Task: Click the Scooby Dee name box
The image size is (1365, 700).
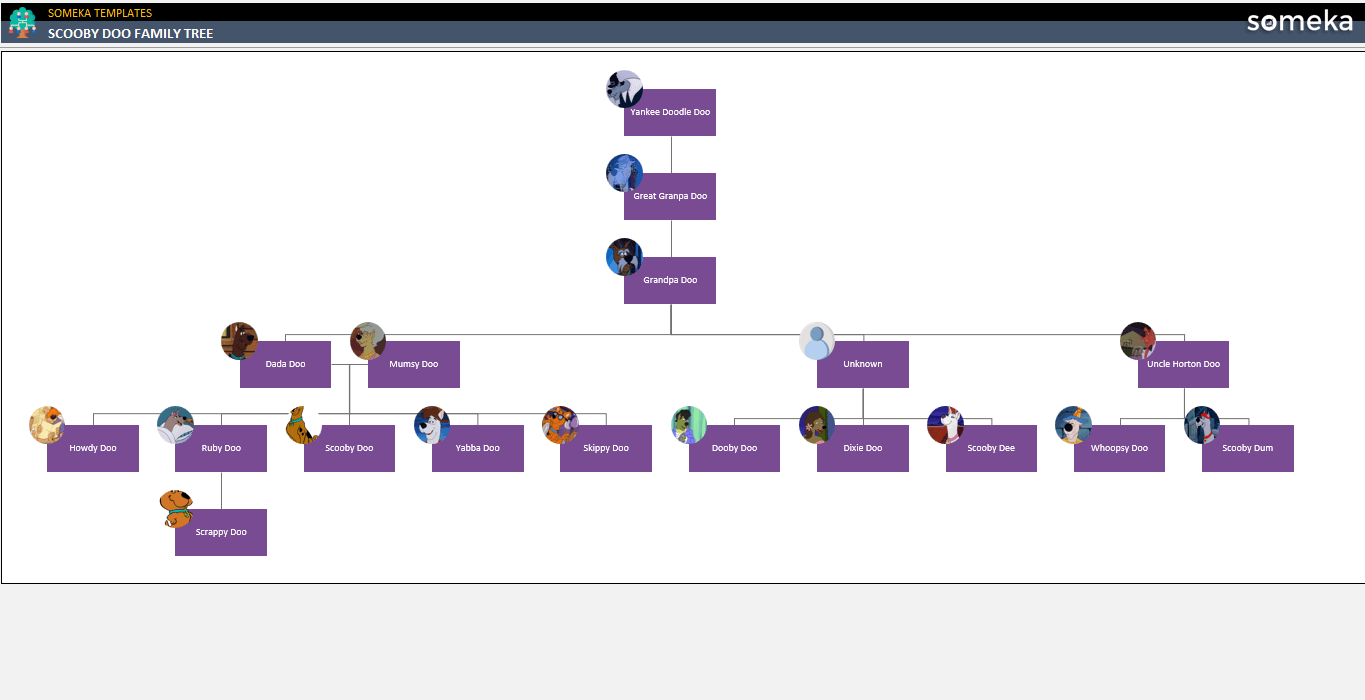Action: 991,448
